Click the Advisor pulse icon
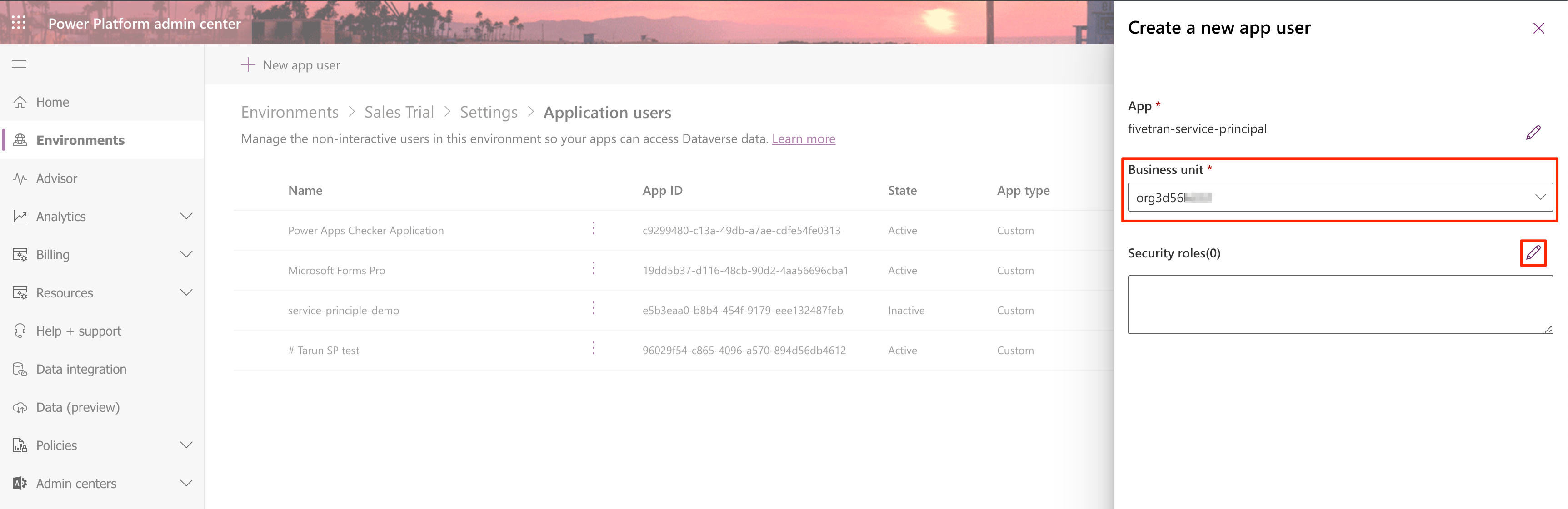Viewport: 1568px width, 509px height. click(x=20, y=178)
